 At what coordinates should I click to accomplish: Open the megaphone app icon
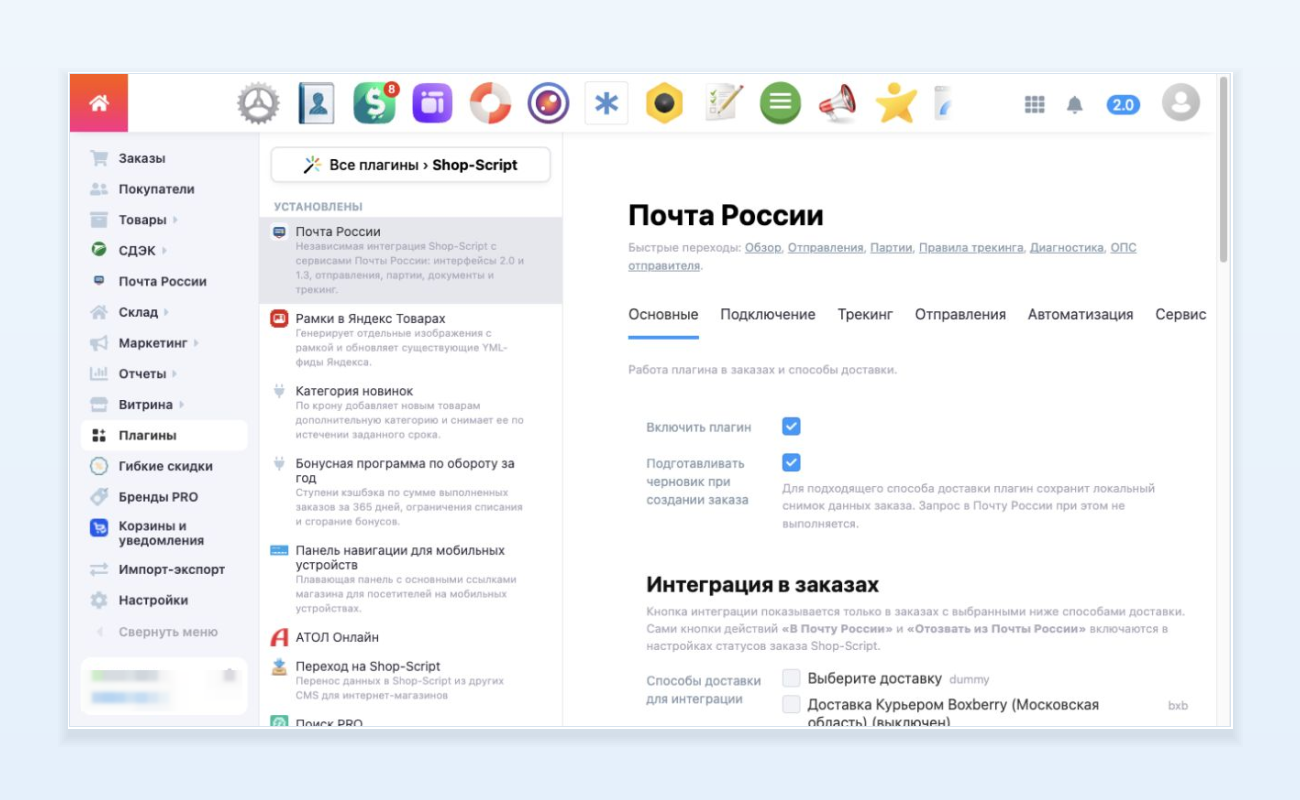pos(838,103)
